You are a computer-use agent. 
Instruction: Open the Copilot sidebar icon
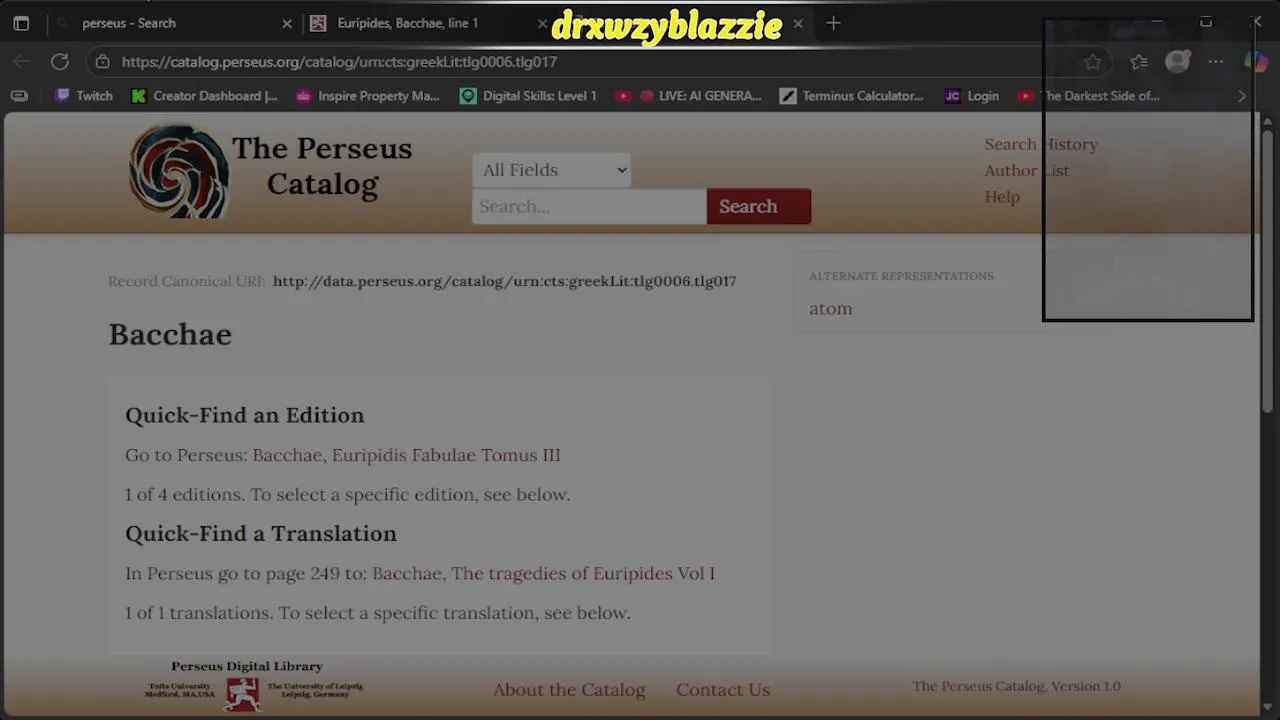[x=1256, y=62]
